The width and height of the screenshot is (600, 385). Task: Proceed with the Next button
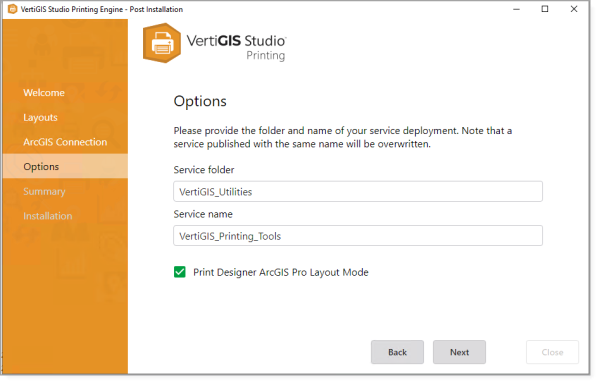click(459, 352)
